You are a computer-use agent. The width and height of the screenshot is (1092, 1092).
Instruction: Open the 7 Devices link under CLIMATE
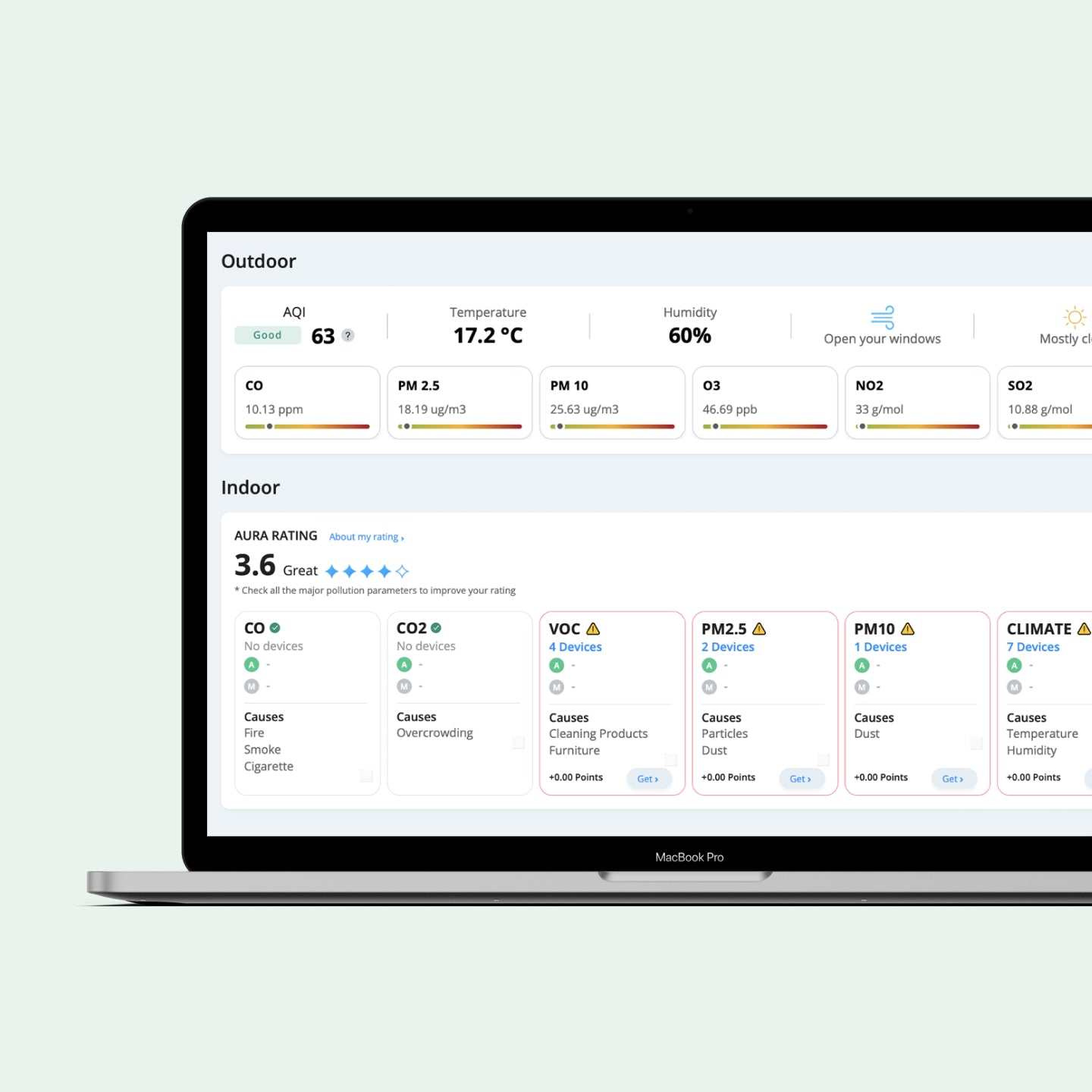point(1033,647)
